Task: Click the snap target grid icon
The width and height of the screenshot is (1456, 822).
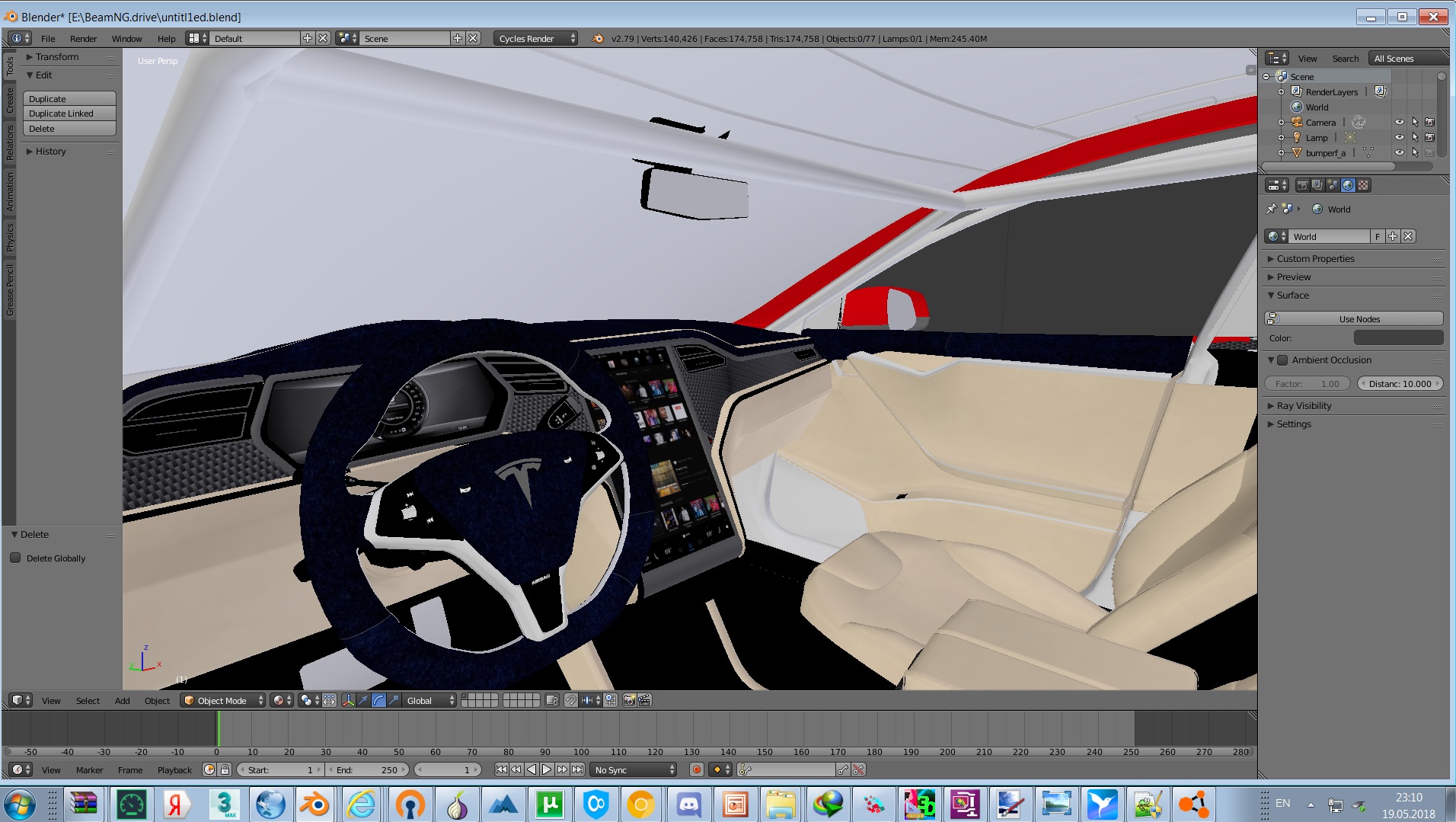Action: (611, 700)
